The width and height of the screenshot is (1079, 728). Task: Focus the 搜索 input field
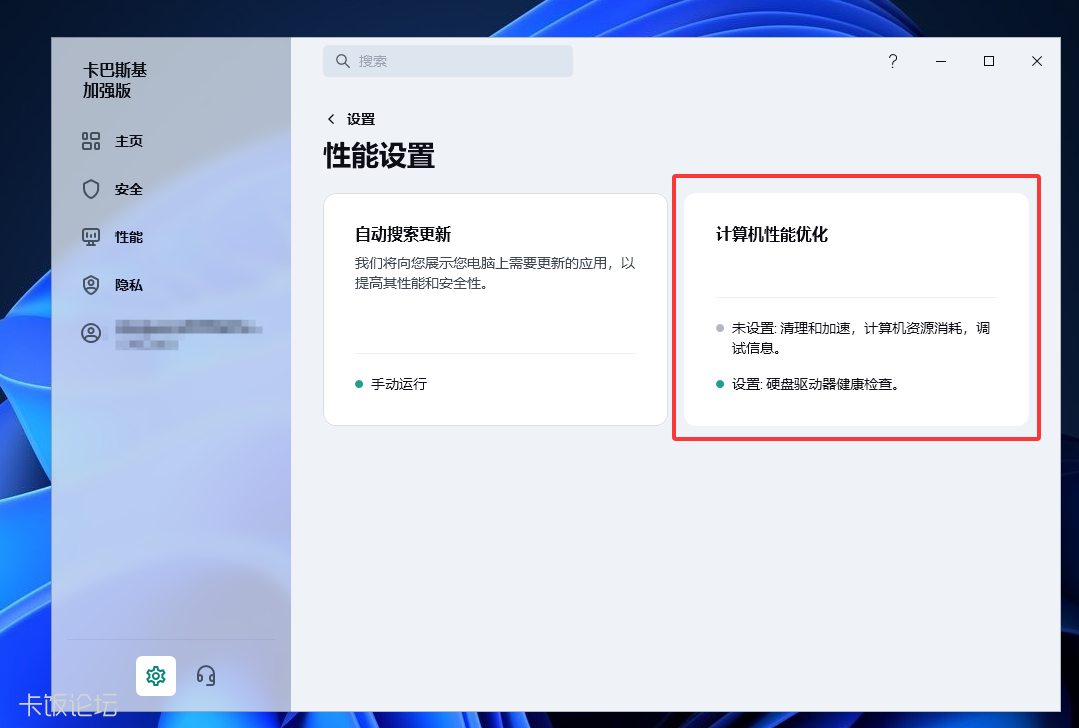[448, 61]
